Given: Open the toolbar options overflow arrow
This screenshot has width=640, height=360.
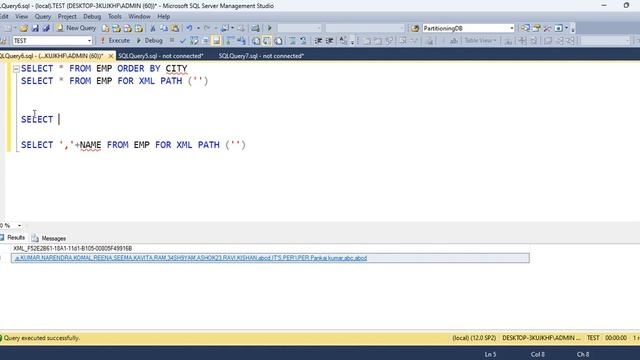Looking at the screenshot, I should click(x=573, y=29).
